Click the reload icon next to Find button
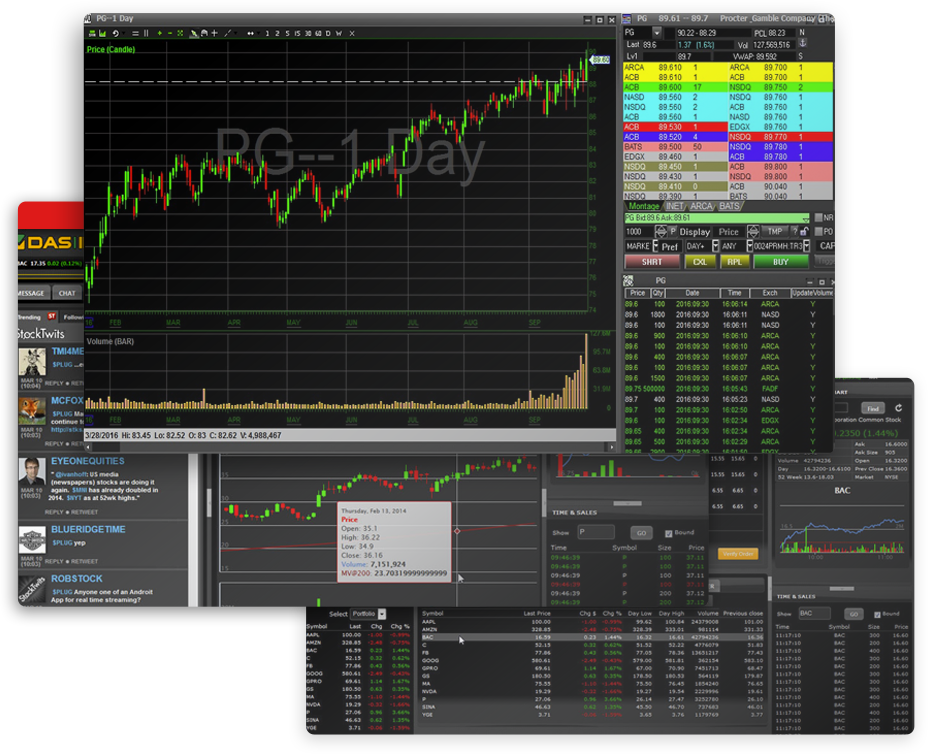 point(898,408)
